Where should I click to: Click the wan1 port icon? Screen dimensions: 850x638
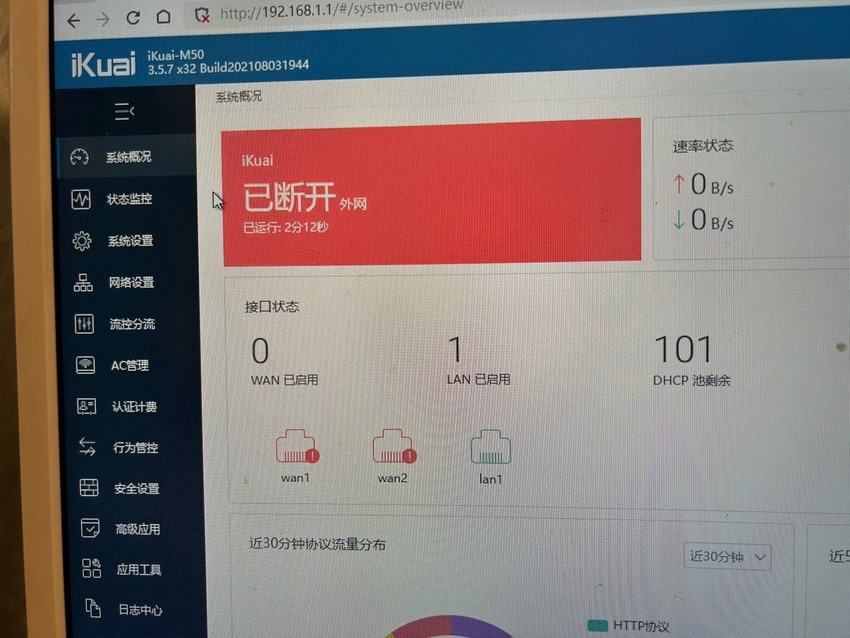(297, 447)
